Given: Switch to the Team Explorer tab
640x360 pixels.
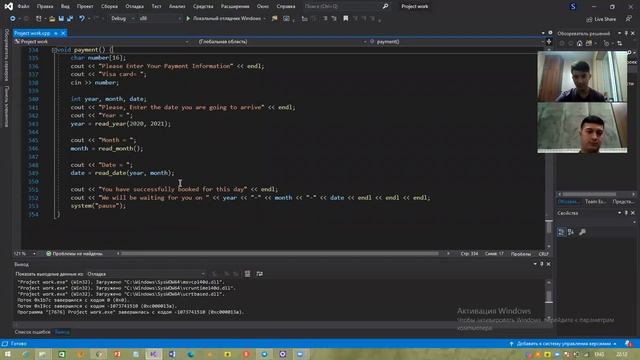Looking at the screenshot, I should 595,202.
